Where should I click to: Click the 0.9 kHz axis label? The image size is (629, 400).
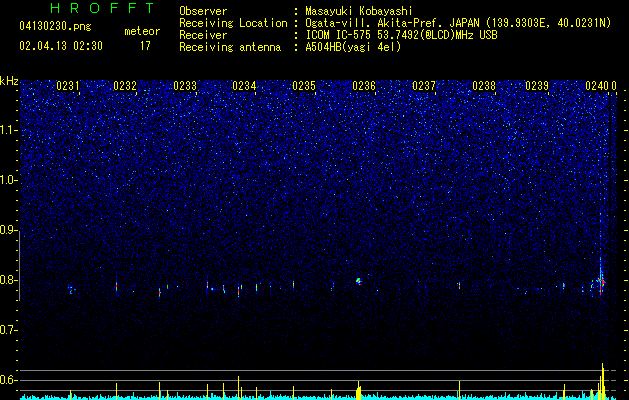tap(9, 230)
